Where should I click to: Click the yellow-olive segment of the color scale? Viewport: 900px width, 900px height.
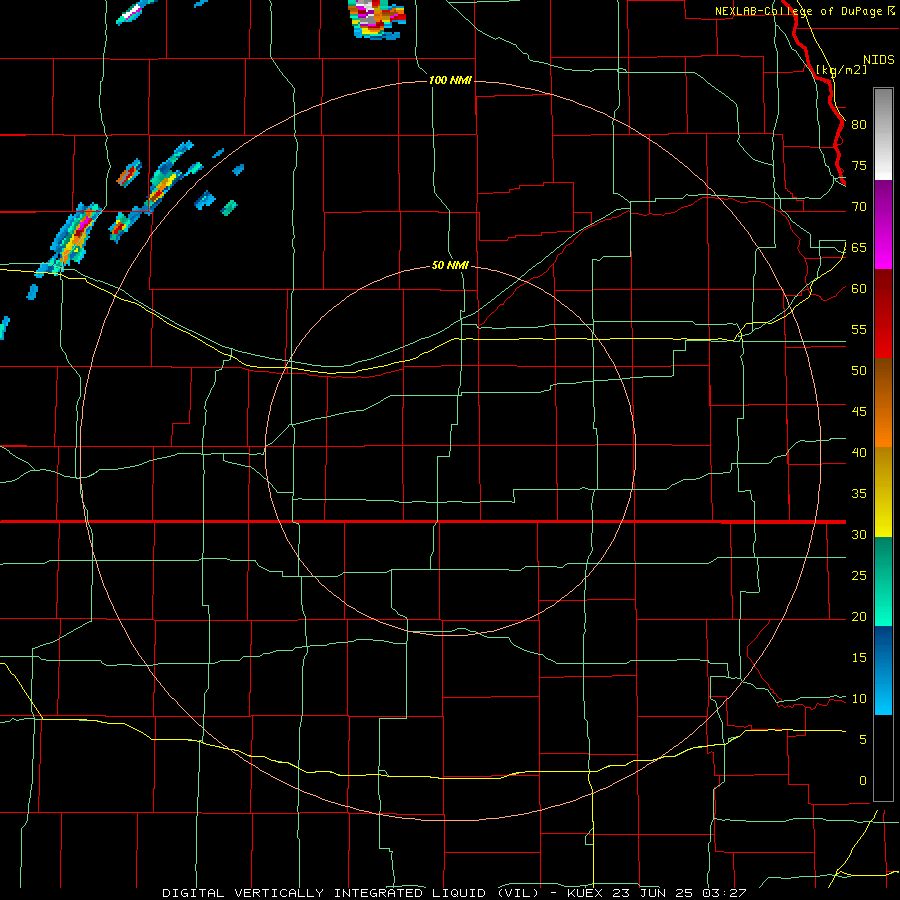tap(883, 492)
